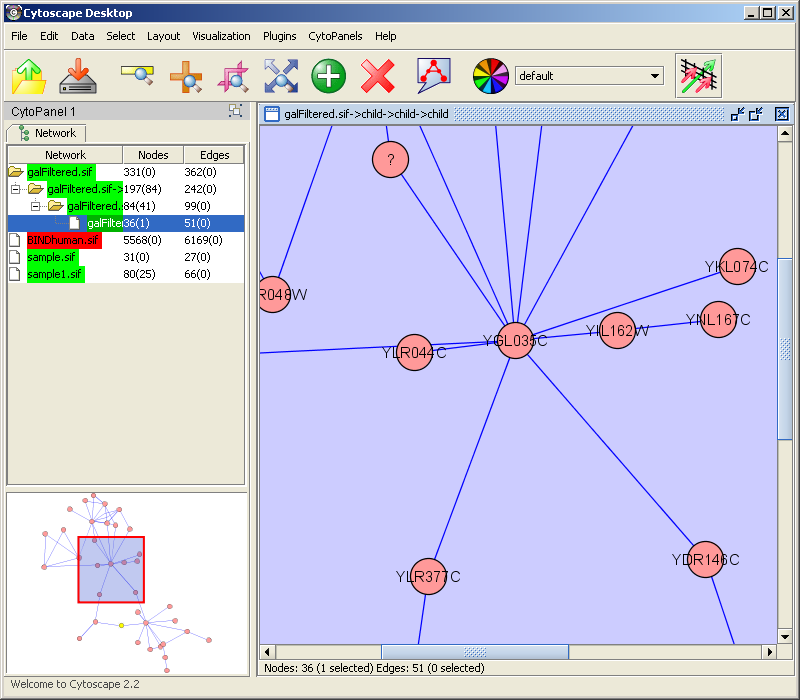
Task: Click the red X delete icon
Action: [378, 77]
